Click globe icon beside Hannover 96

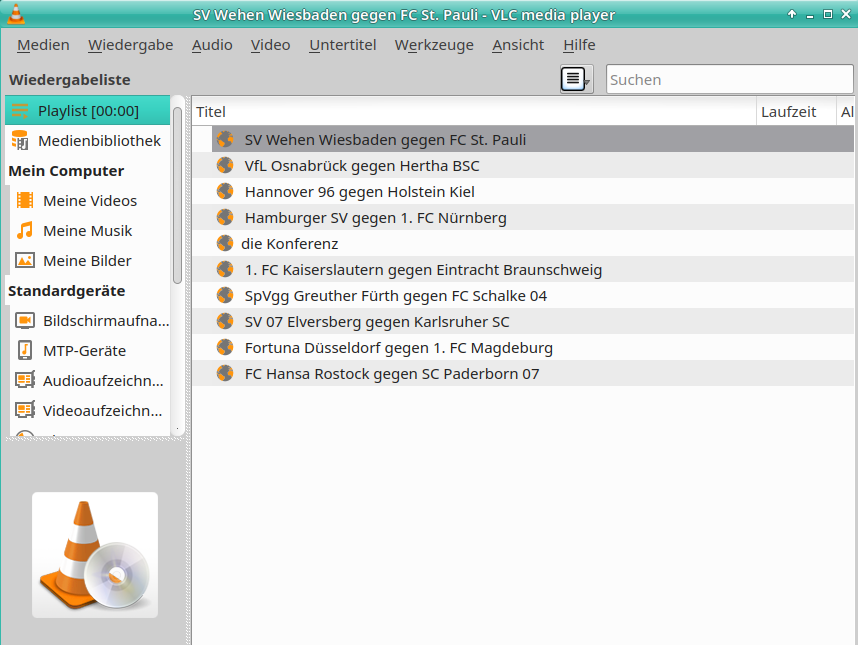[x=225, y=191]
